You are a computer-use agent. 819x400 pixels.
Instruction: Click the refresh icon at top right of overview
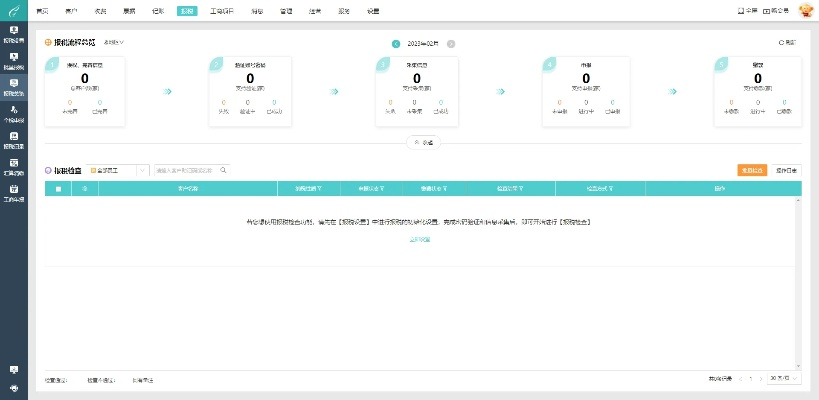point(787,43)
